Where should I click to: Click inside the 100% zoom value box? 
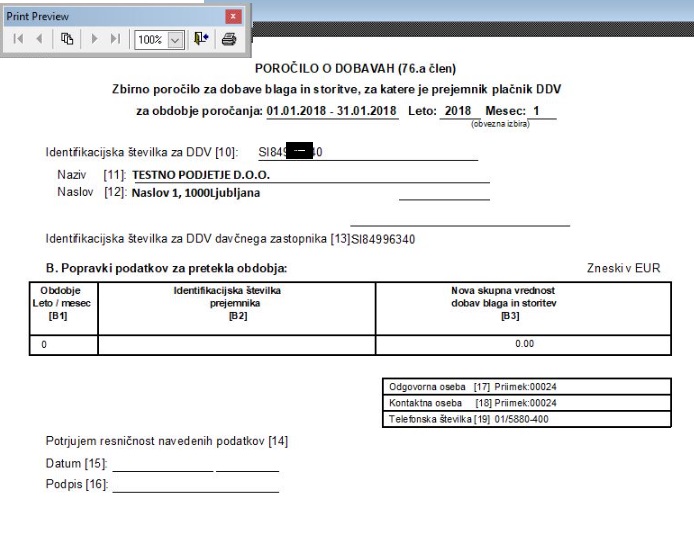(151, 40)
